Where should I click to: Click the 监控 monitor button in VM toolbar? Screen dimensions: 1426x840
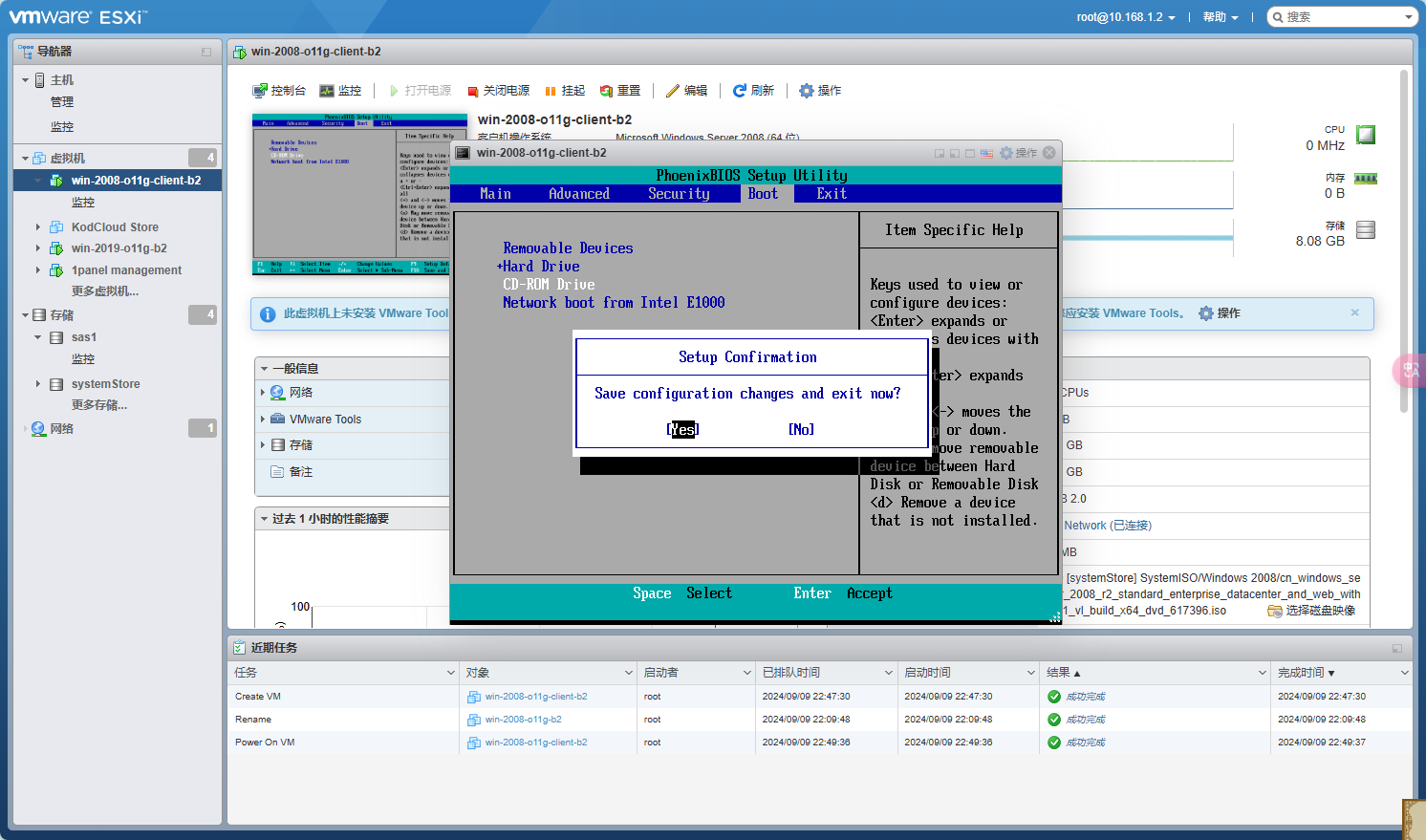(x=340, y=91)
